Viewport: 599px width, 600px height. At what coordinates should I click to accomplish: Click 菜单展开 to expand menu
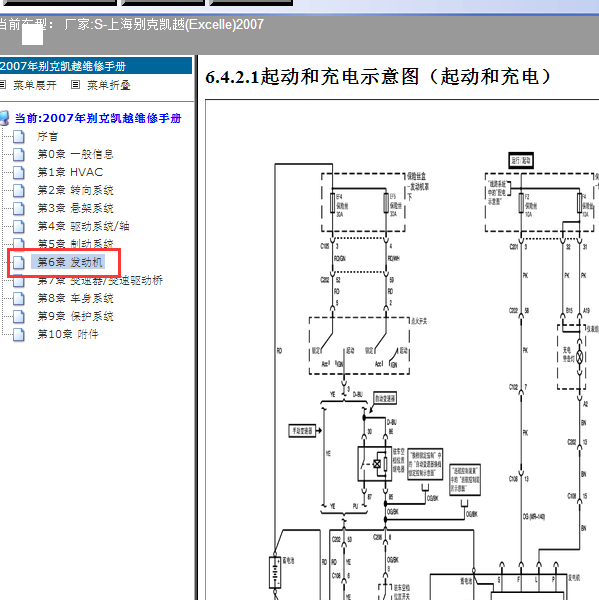[34, 85]
